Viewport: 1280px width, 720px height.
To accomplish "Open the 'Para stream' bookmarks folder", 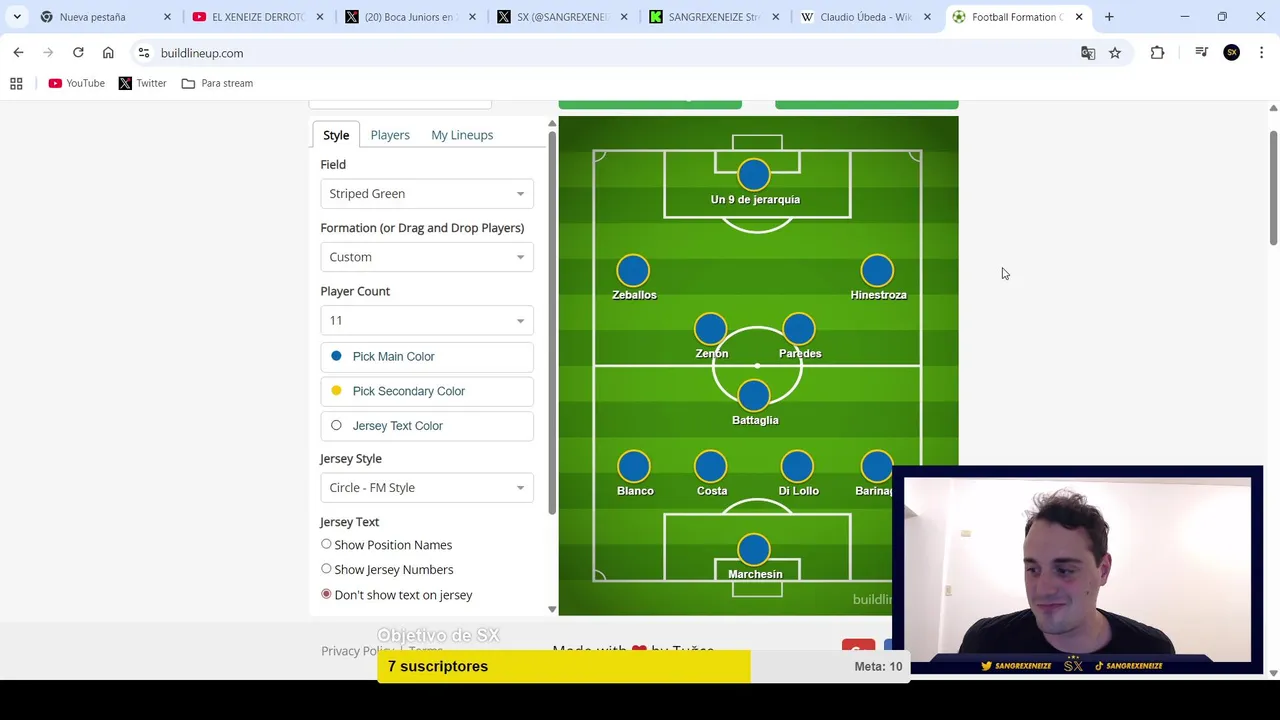I will pyautogui.click(x=217, y=83).
